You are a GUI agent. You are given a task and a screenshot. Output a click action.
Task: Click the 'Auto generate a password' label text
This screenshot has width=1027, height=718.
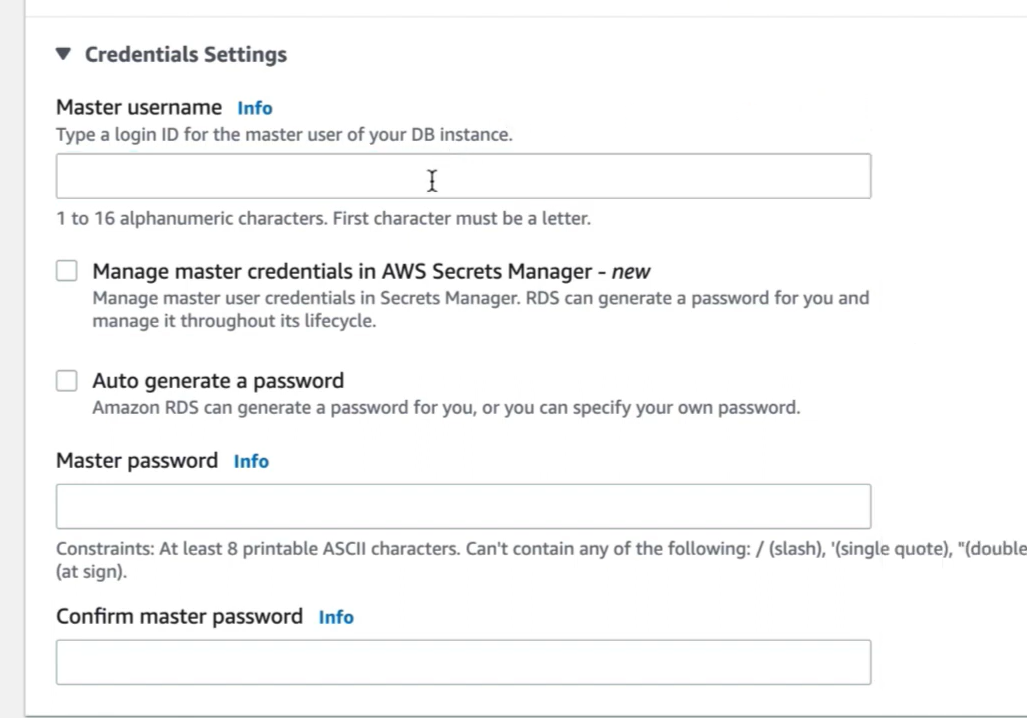pyautogui.click(x=218, y=381)
